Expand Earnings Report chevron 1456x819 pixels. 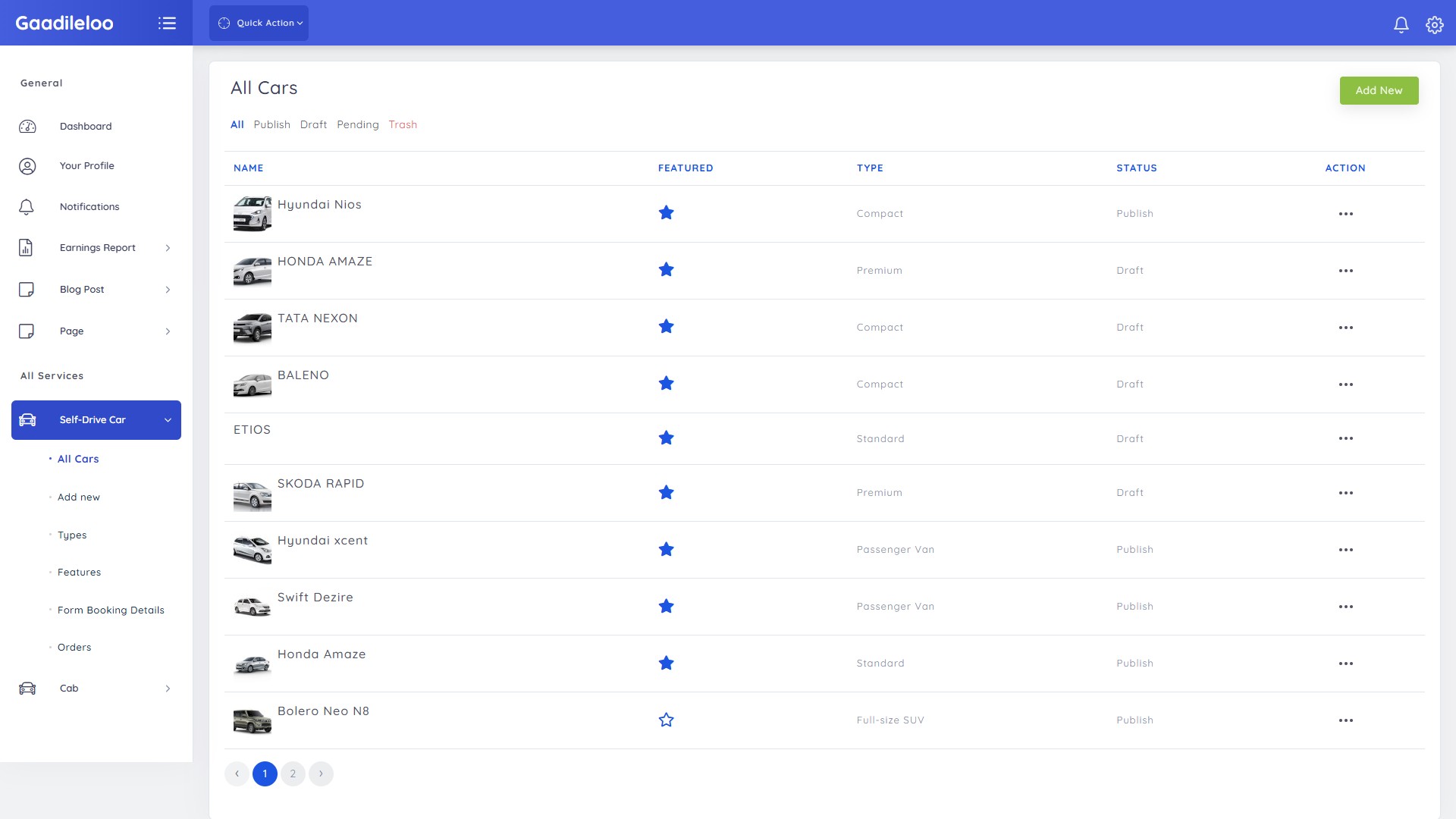[x=168, y=248]
